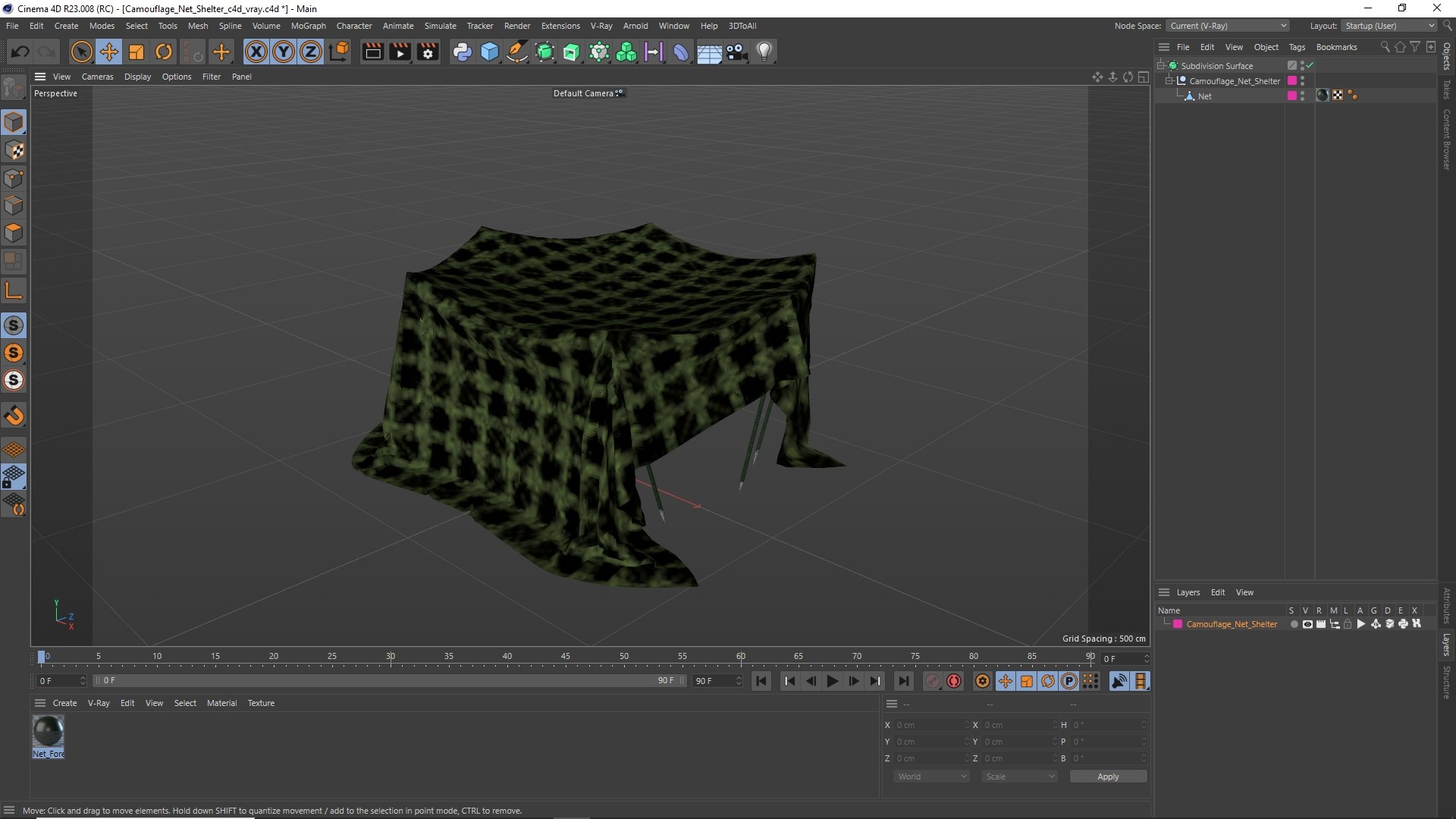Select Texture mode in left toolbar
The image size is (1456, 819).
coord(14,150)
